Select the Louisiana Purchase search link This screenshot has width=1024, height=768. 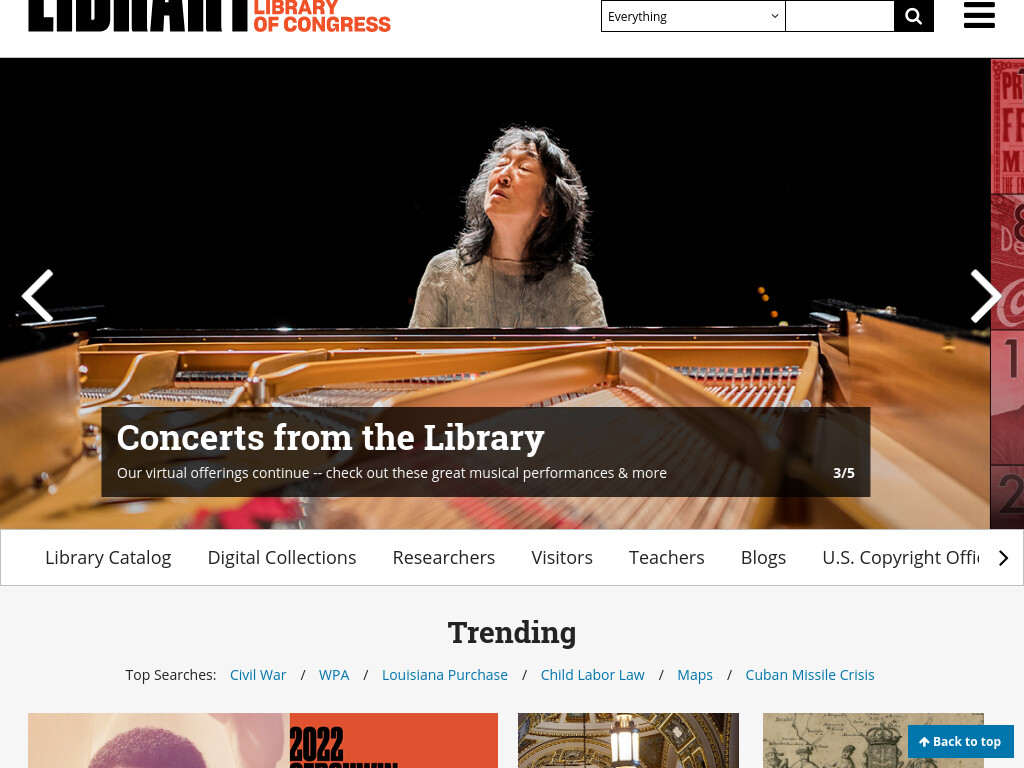tap(445, 675)
